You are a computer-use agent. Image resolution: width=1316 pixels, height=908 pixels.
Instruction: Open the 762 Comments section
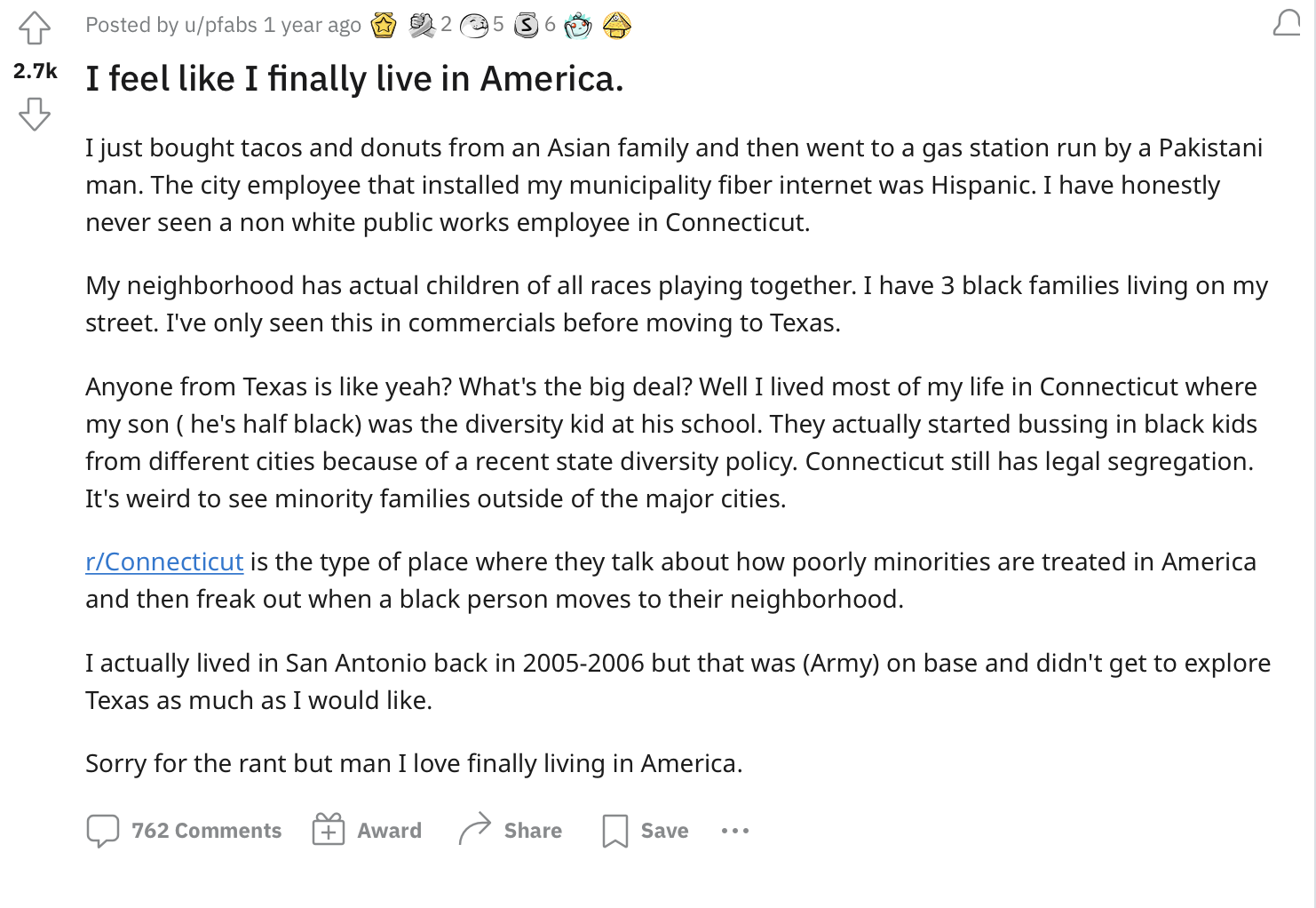206,831
